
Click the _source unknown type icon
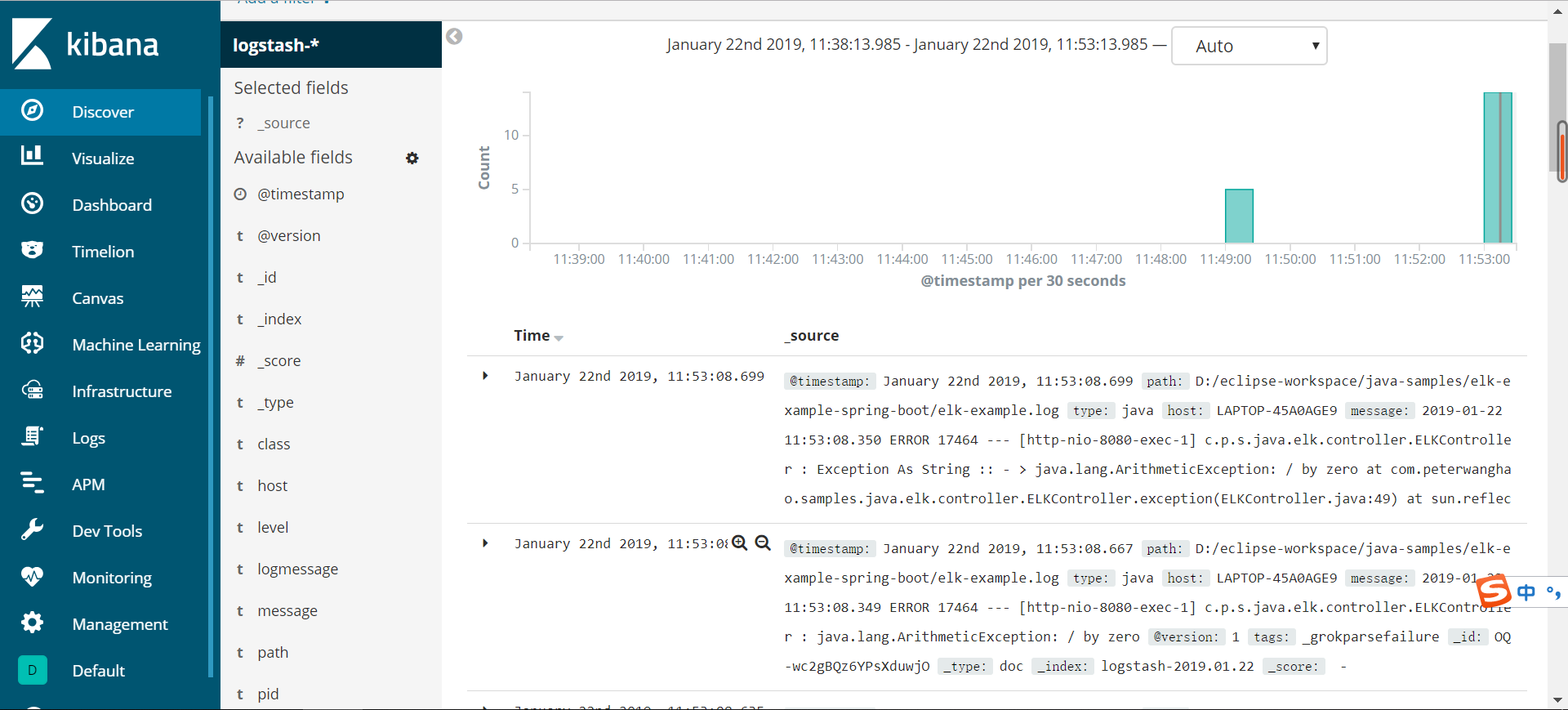240,123
